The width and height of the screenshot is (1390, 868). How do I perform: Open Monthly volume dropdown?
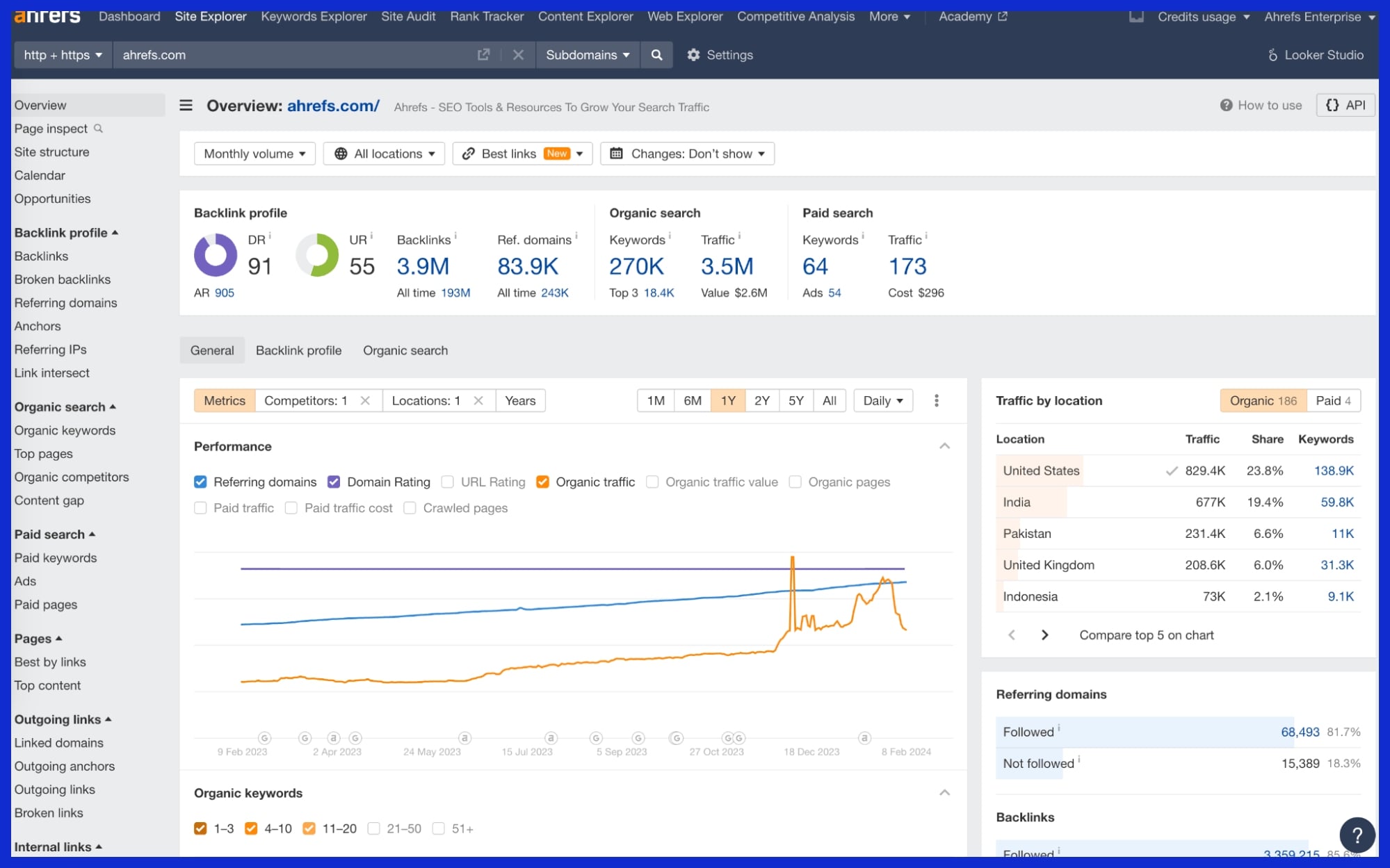(254, 154)
